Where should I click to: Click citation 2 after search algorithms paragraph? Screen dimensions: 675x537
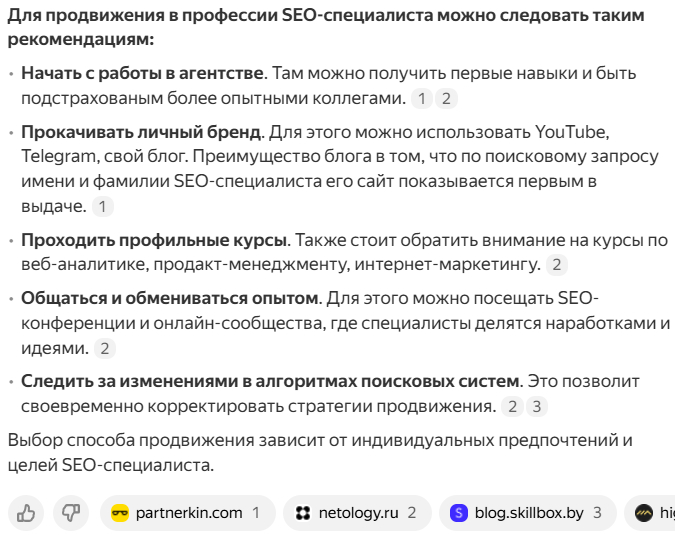tap(513, 407)
